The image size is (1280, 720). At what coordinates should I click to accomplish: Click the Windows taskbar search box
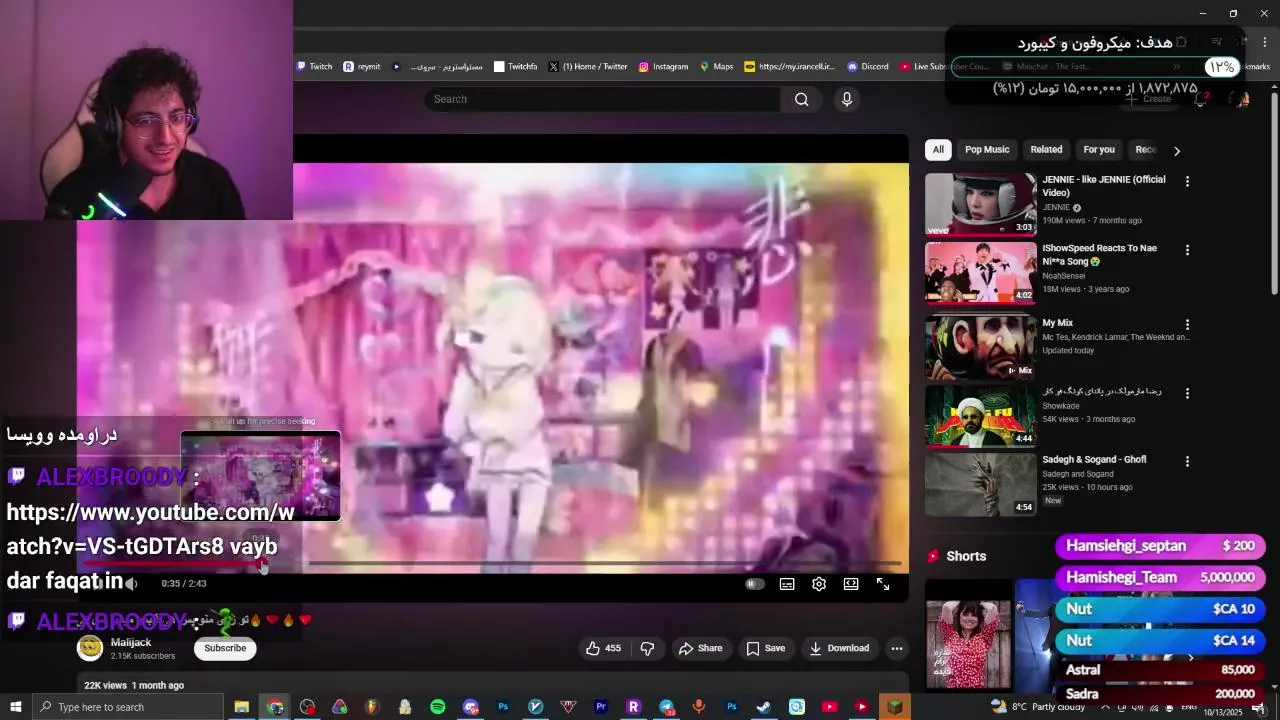coord(127,707)
